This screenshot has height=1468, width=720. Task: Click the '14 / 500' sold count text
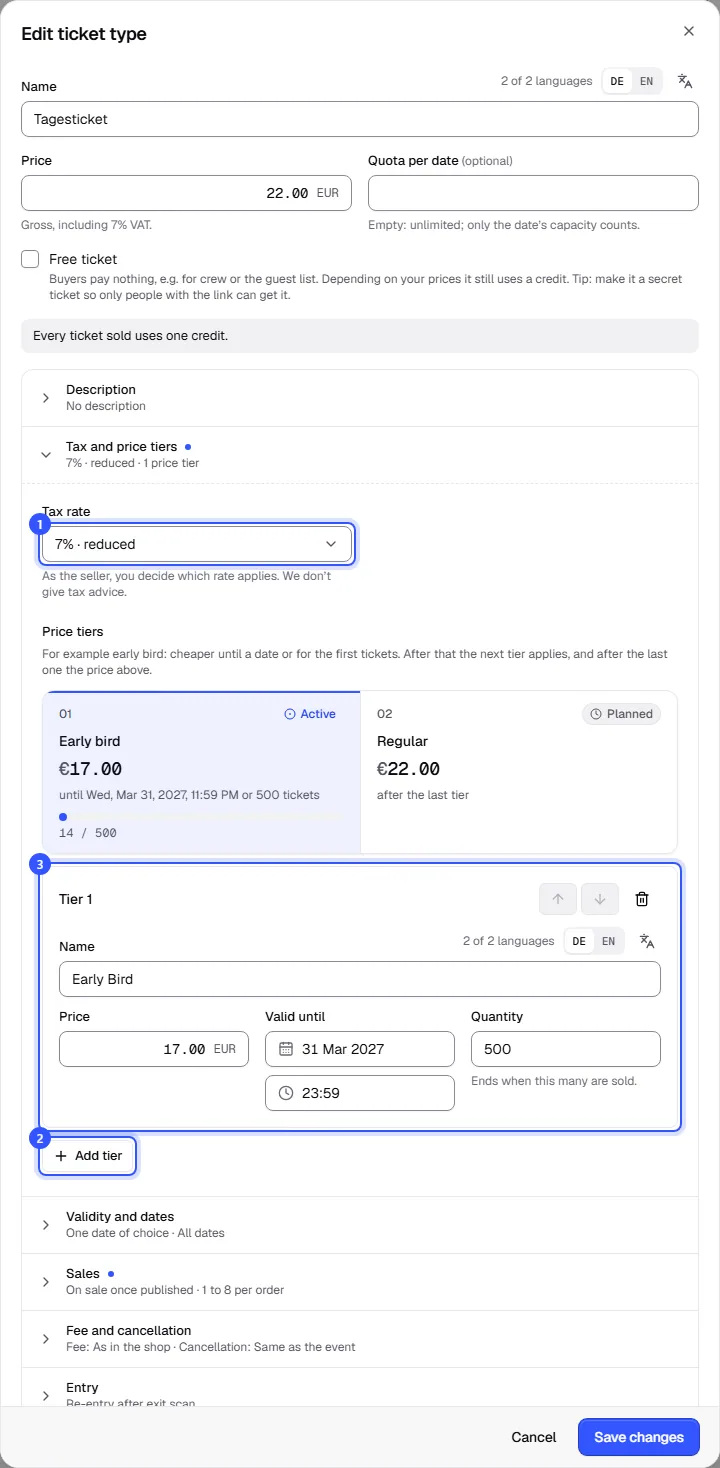pos(88,833)
